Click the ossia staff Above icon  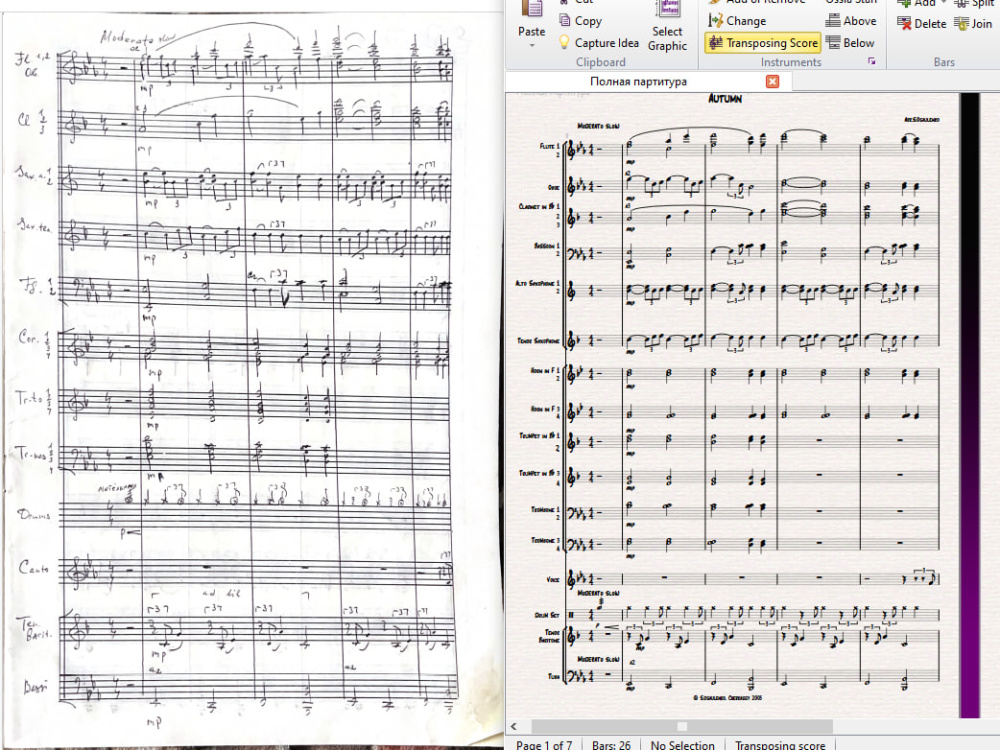(x=832, y=20)
